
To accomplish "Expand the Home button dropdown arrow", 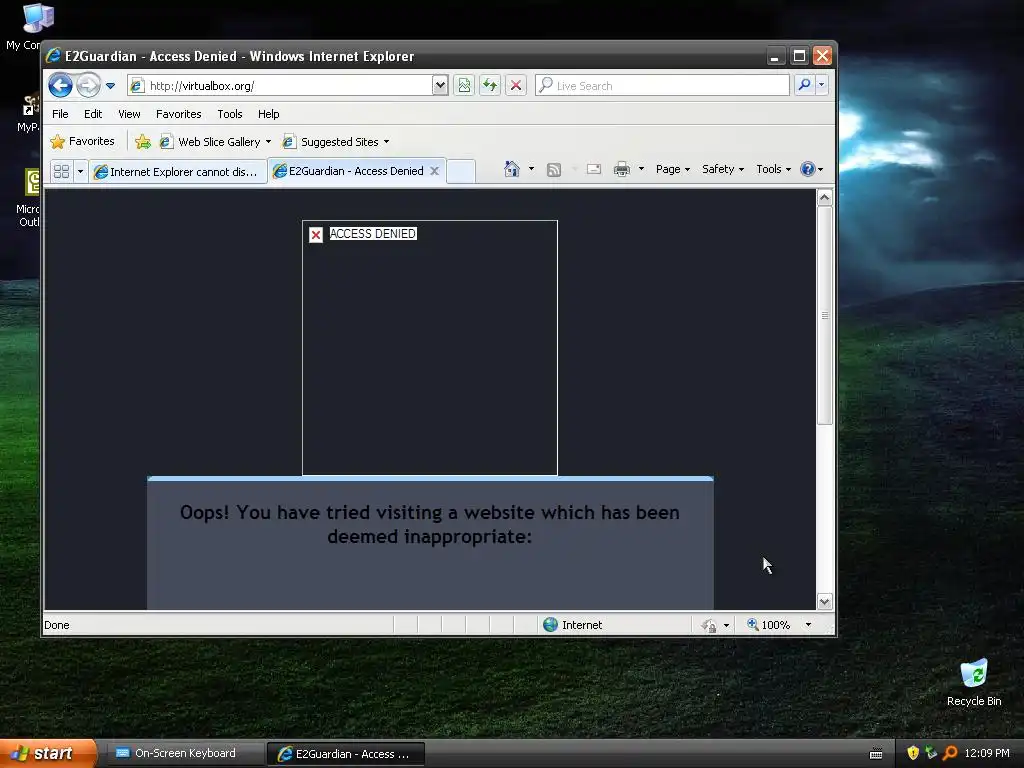I will [x=532, y=169].
